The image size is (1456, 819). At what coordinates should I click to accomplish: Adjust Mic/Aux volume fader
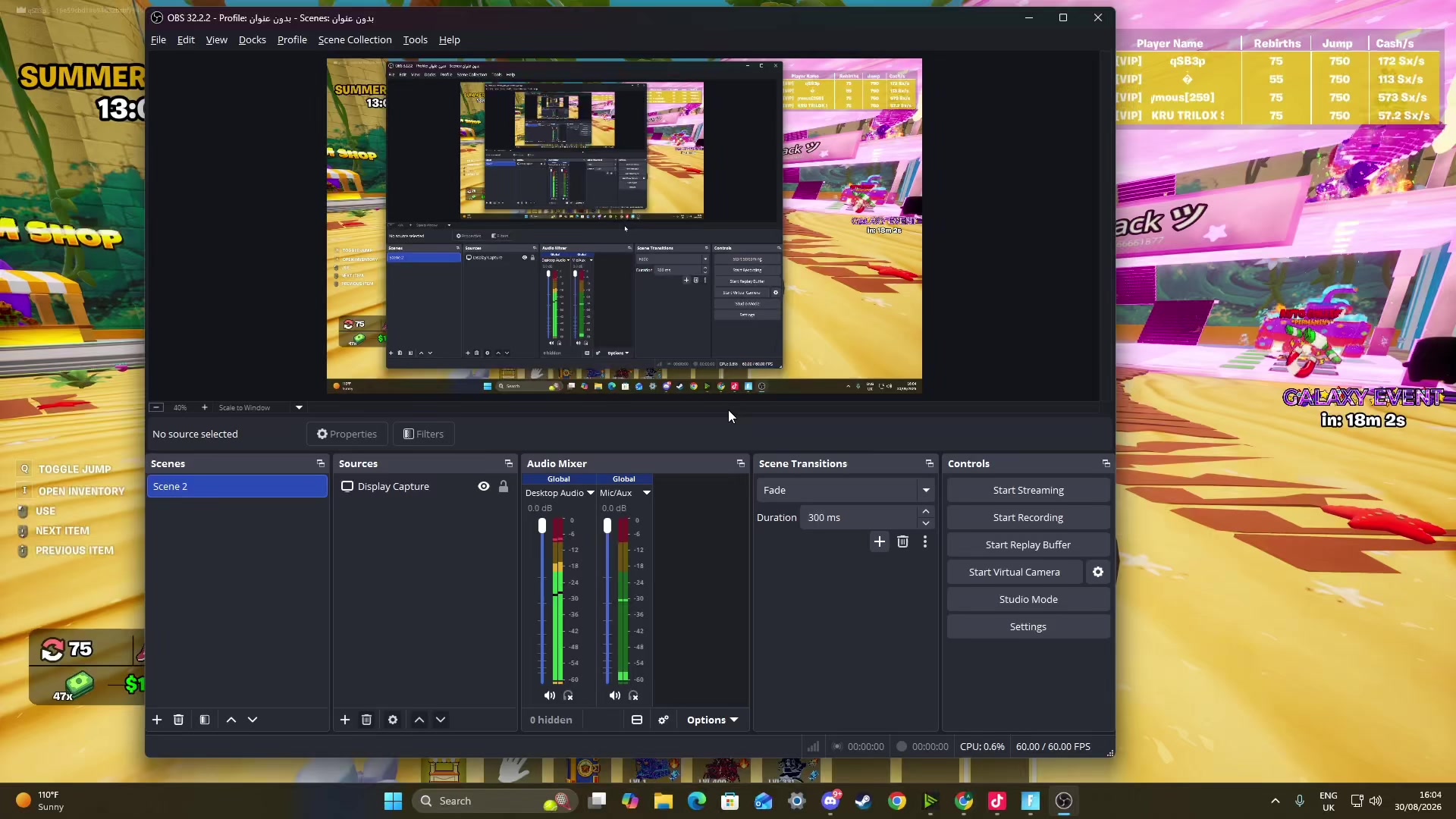coord(607,526)
